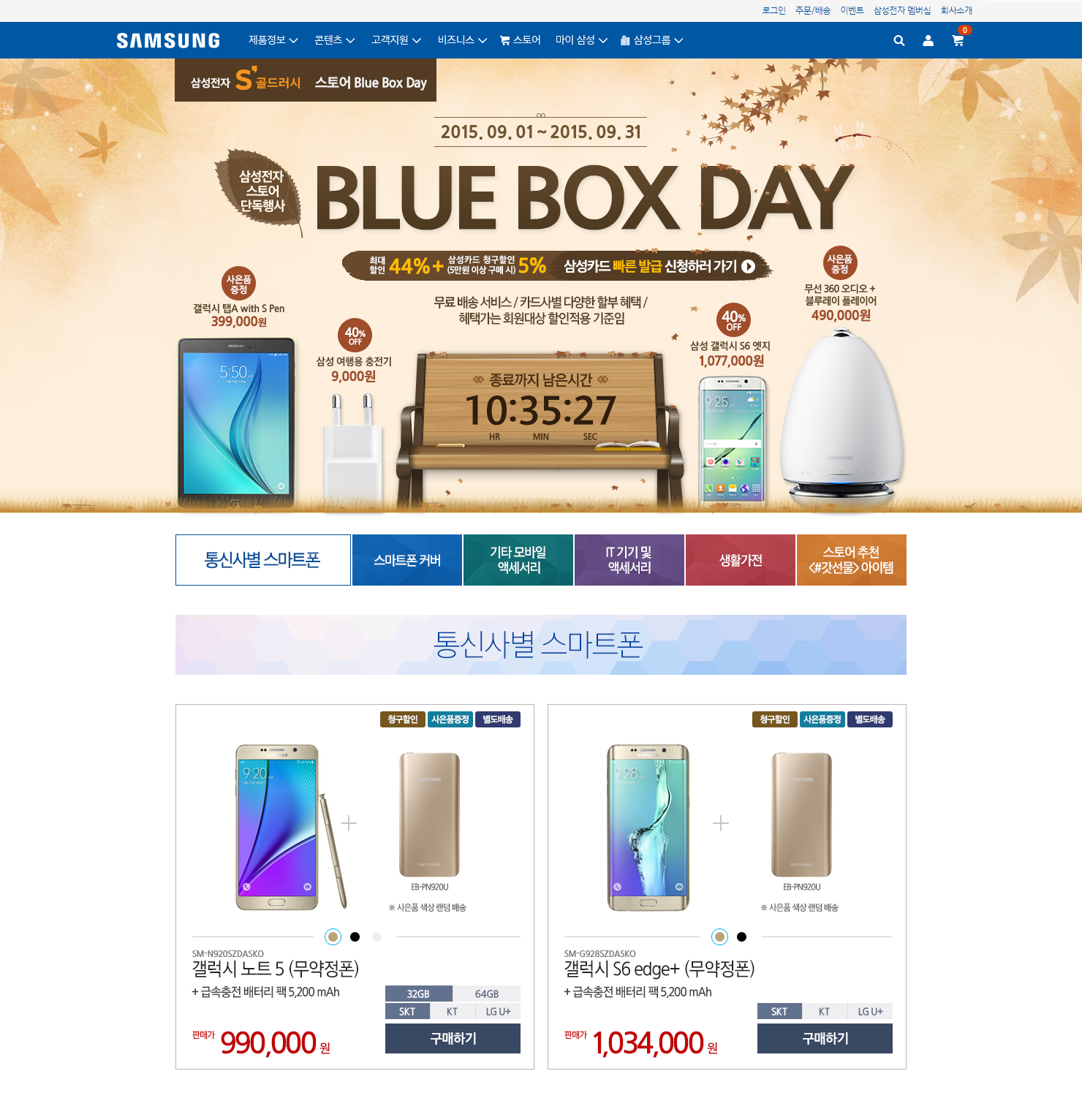Choose gold color swatch for Galaxy S6 edge+
Screen dimensions: 1082x1120
[x=720, y=937]
